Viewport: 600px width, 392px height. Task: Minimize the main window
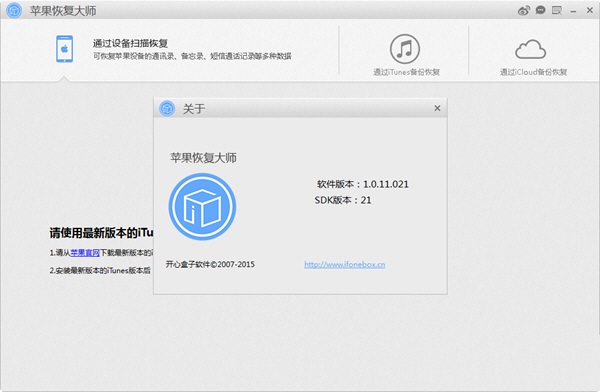click(573, 11)
